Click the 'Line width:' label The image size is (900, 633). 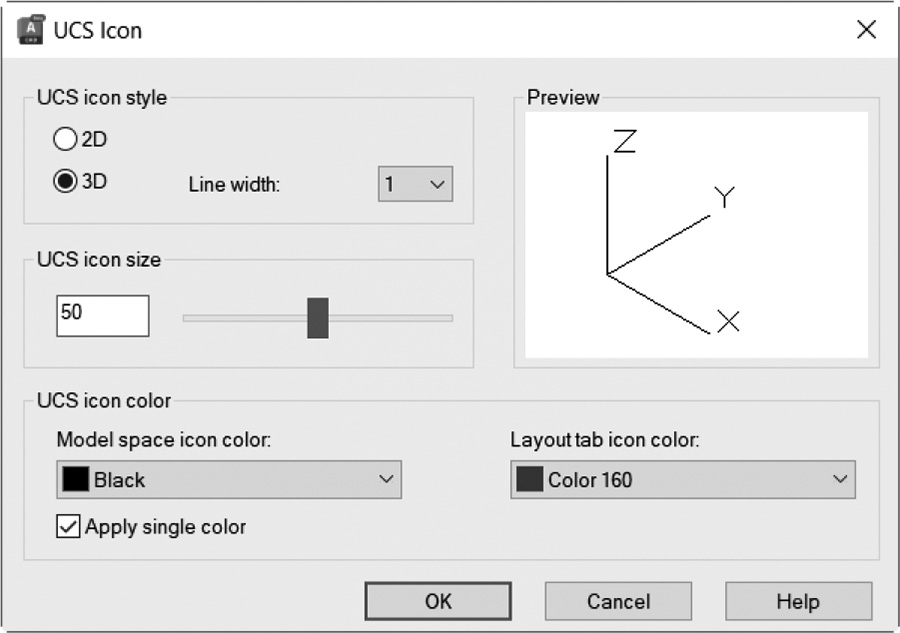click(234, 184)
